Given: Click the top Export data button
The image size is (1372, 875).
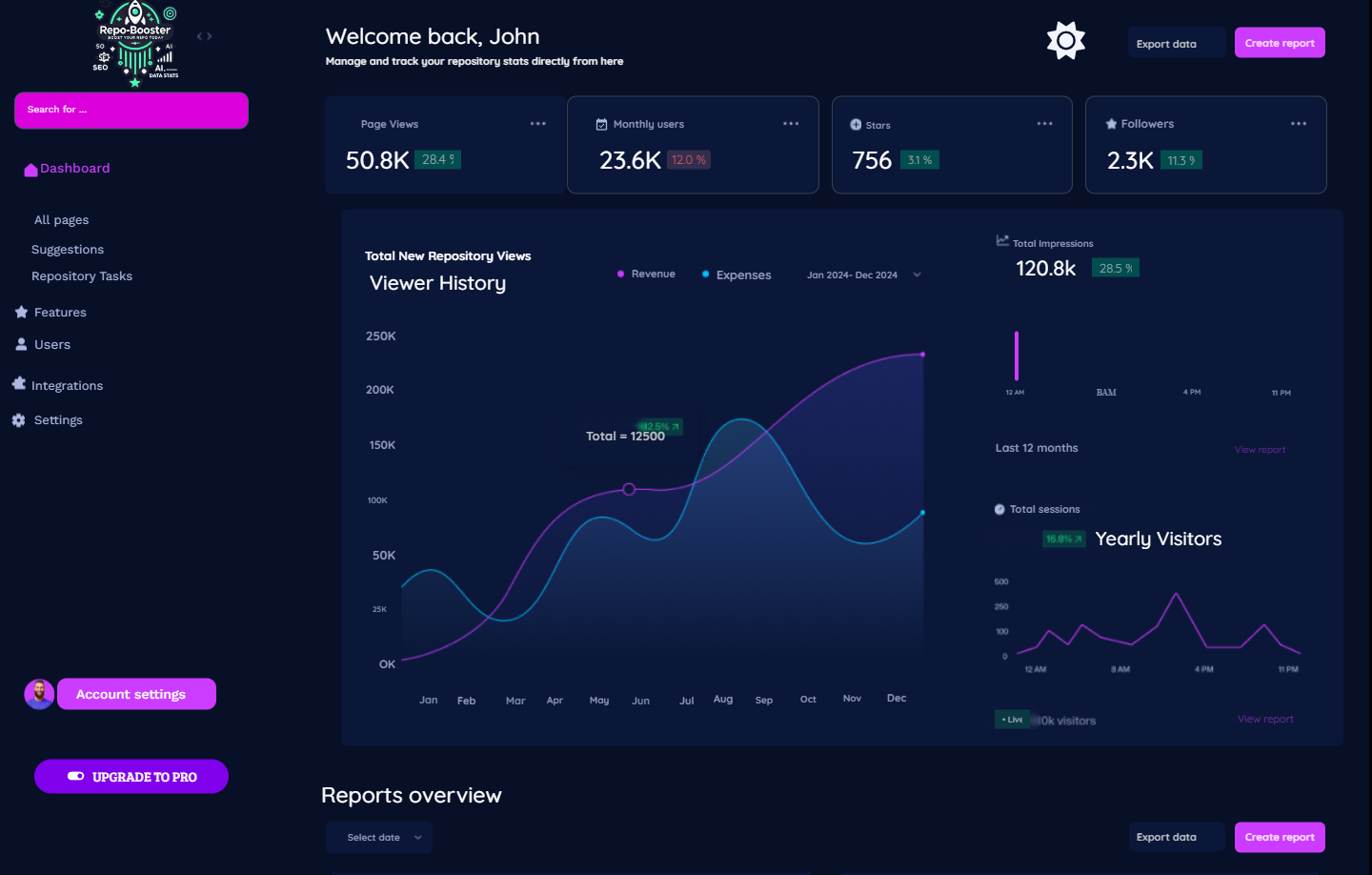Looking at the screenshot, I should [1177, 43].
